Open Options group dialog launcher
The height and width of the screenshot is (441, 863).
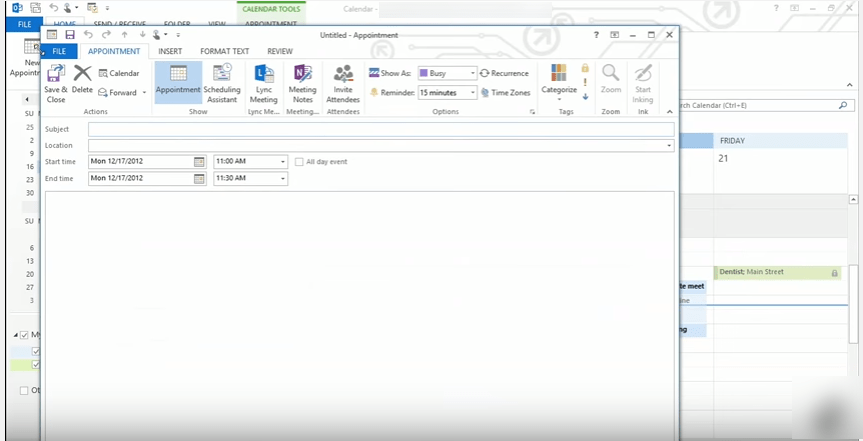pyautogui.click(x=532, y=112)
